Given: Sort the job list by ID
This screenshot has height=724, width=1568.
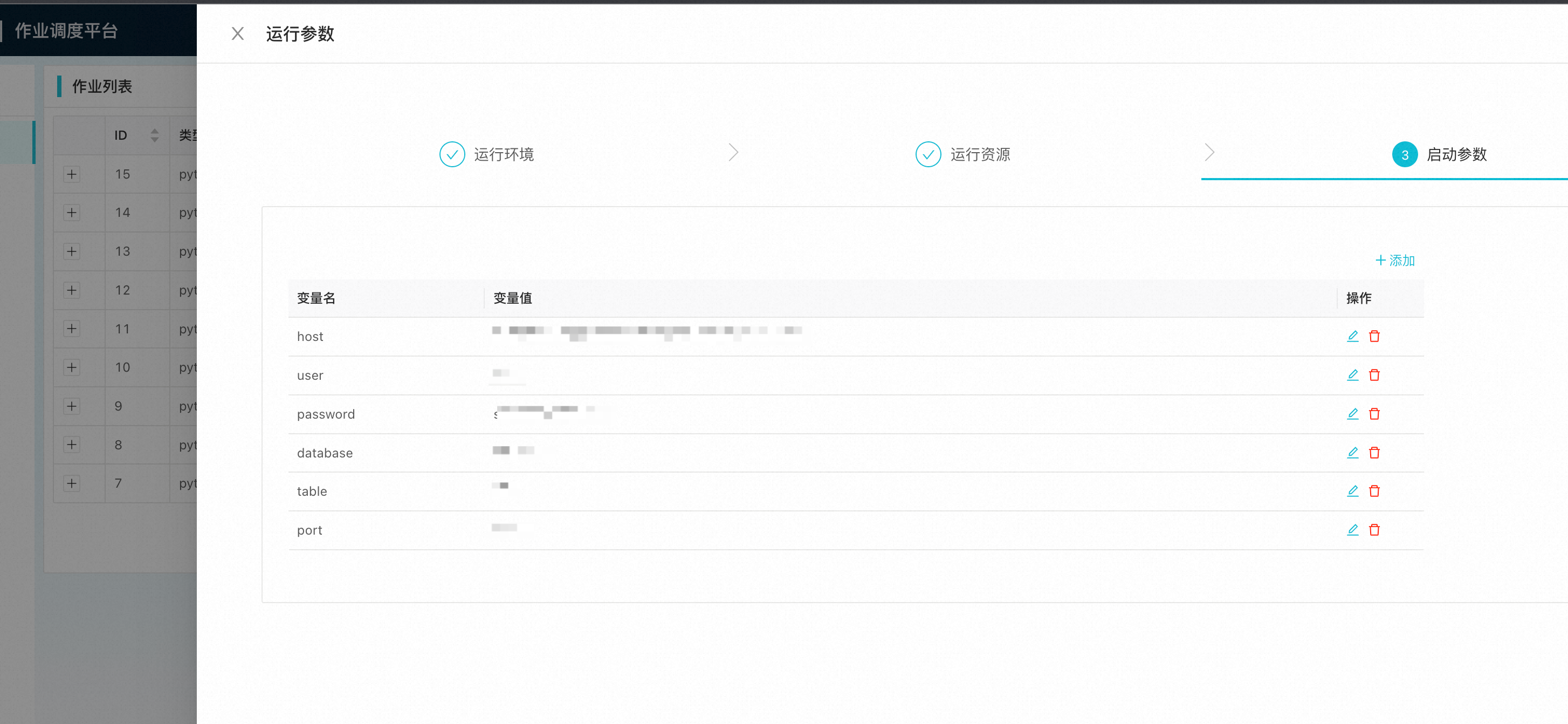Looking at the screenshot, I should [x=155, y=135].
